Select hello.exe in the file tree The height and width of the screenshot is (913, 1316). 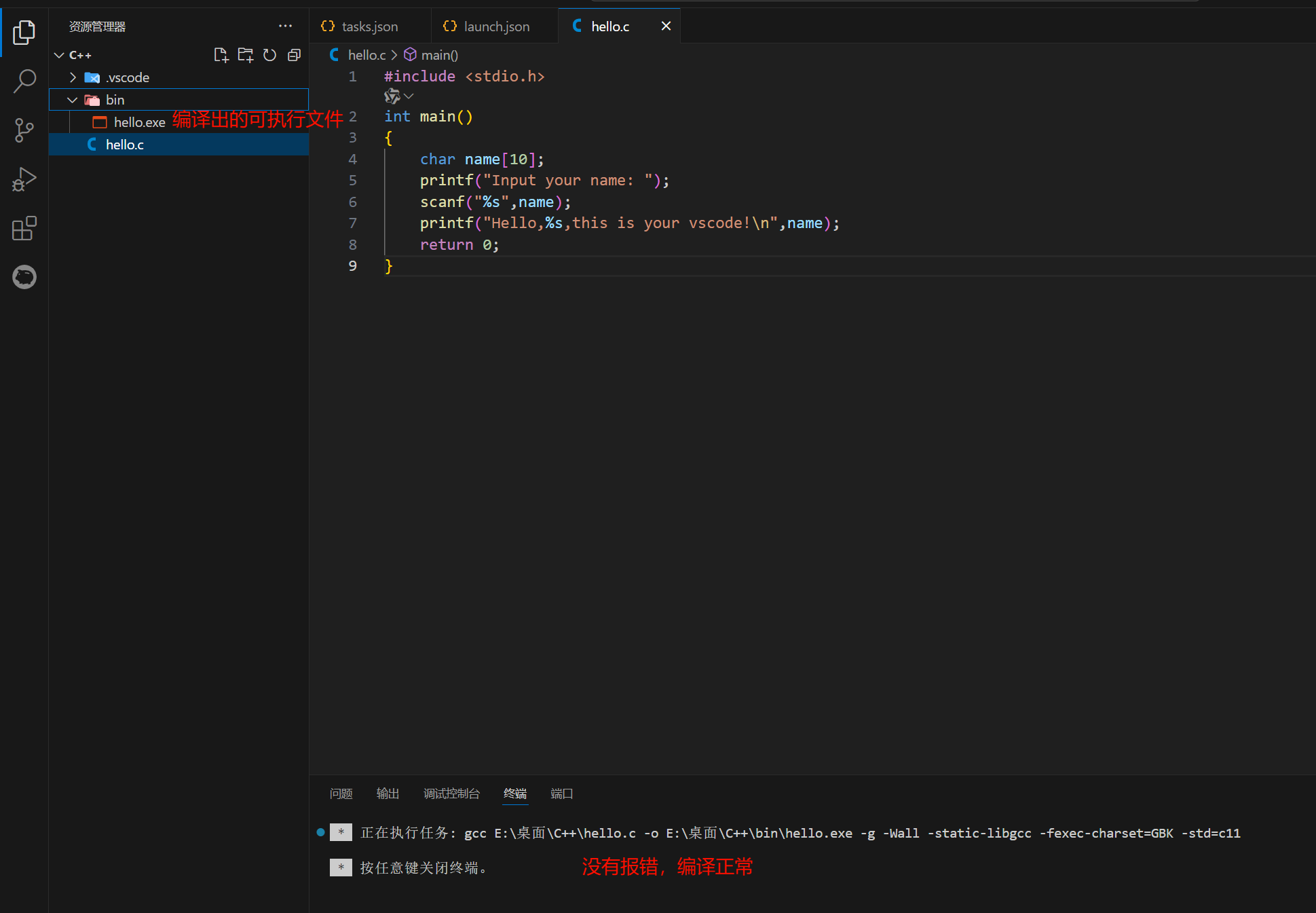tap(139, 122)
